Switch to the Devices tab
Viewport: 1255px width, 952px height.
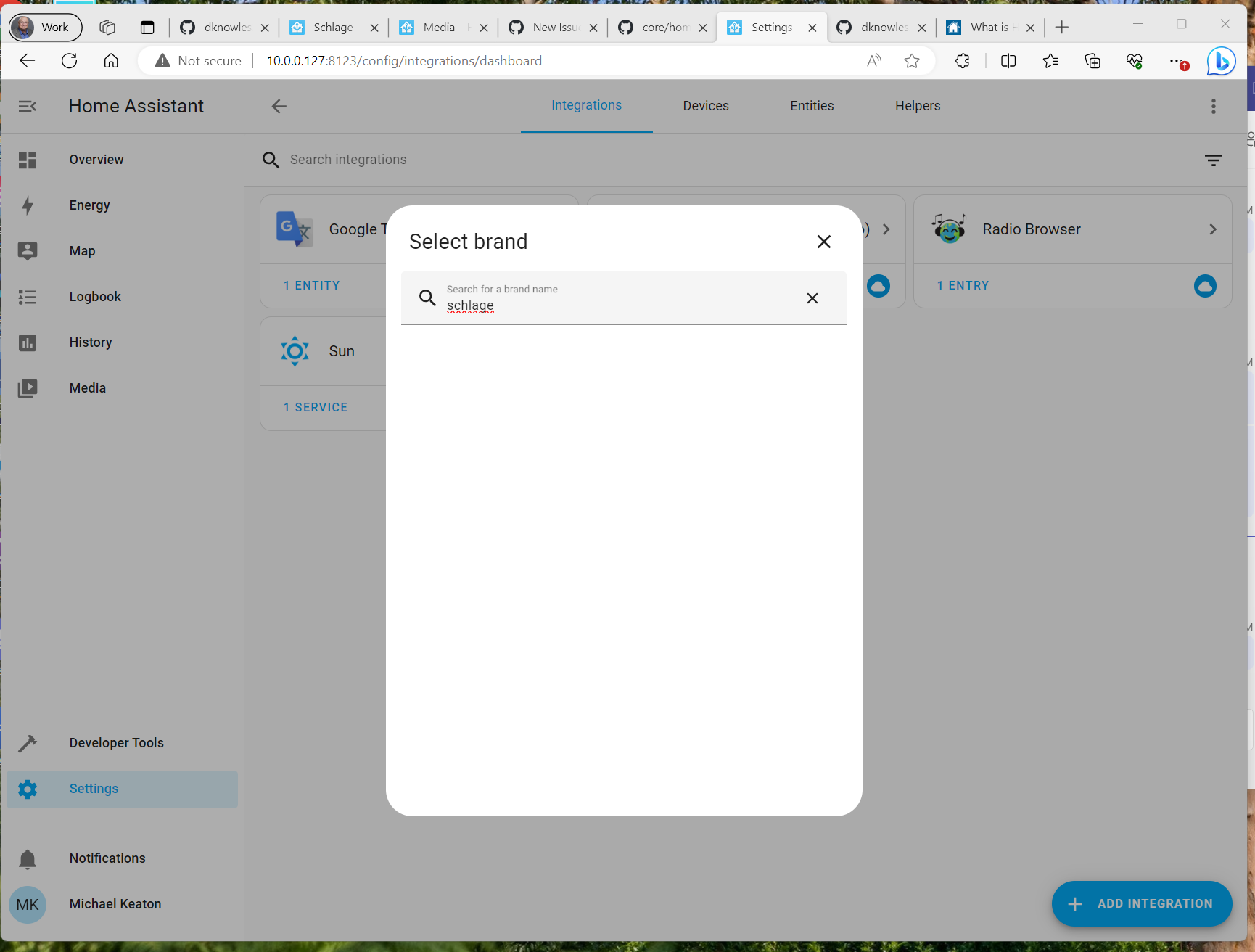click(705, 105)
